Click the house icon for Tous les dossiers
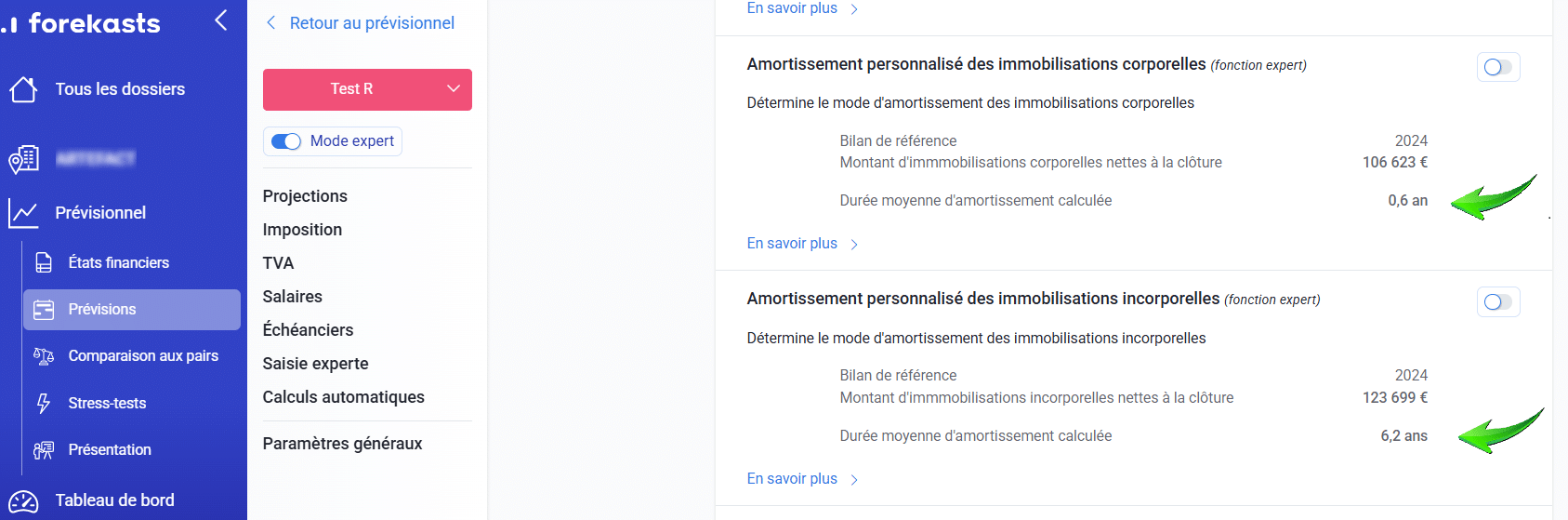 click(x=23, y=89)
